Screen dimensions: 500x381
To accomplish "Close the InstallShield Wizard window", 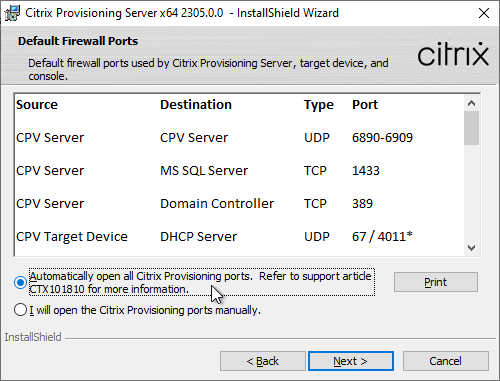I will tap(484, 13).
